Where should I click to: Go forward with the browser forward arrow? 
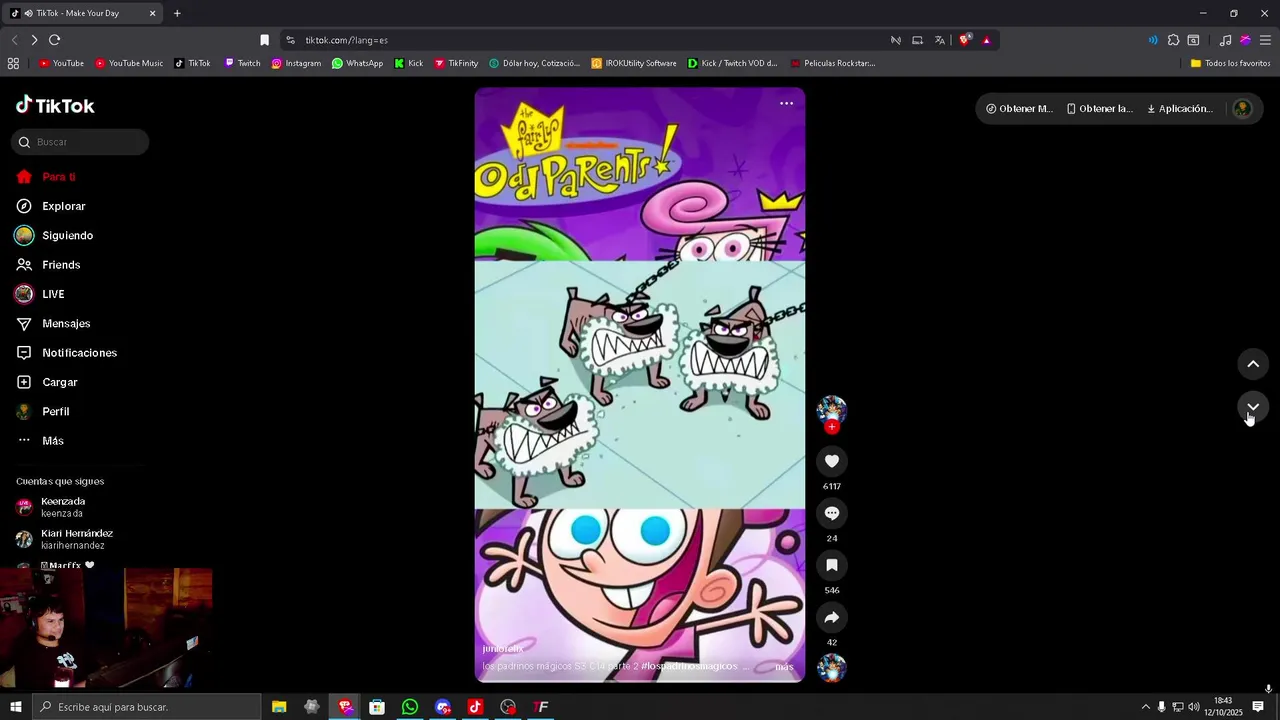(x=34, y=40)
